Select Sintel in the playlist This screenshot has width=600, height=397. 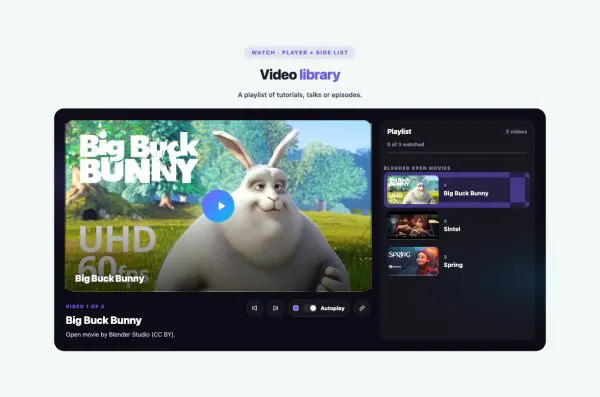point(457,226)
